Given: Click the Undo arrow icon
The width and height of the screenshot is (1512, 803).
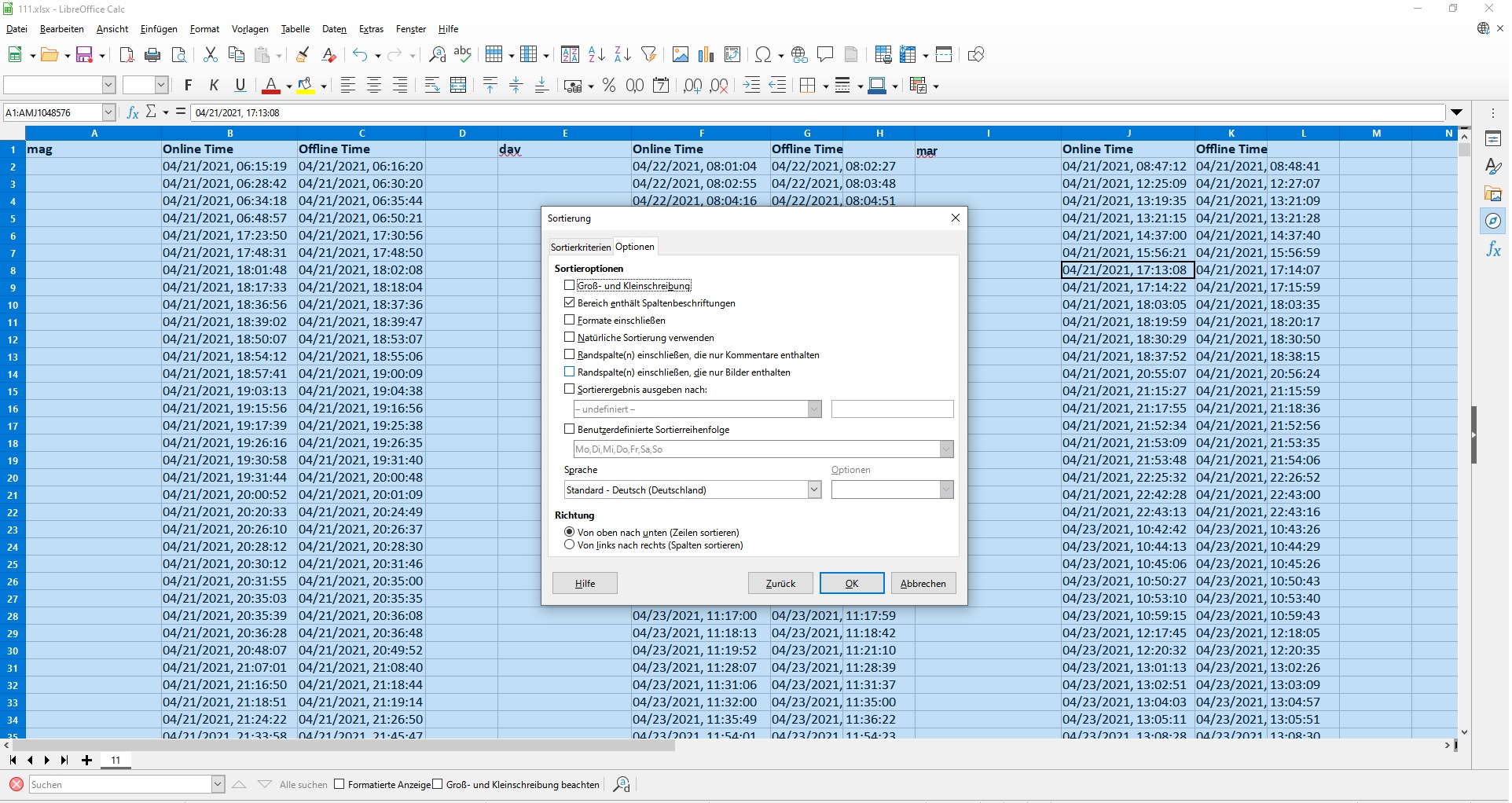Looking at the screenshot, I should [x=360, y=54].
